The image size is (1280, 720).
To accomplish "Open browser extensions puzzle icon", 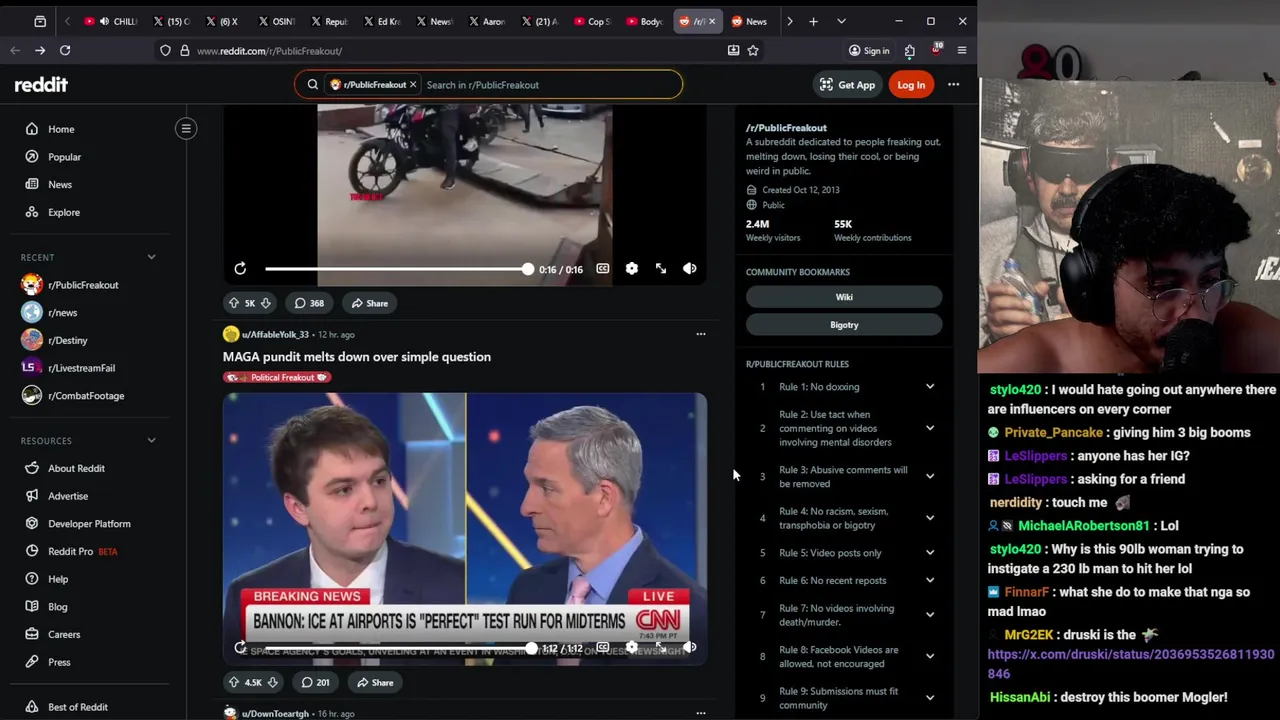I will 909,50.
